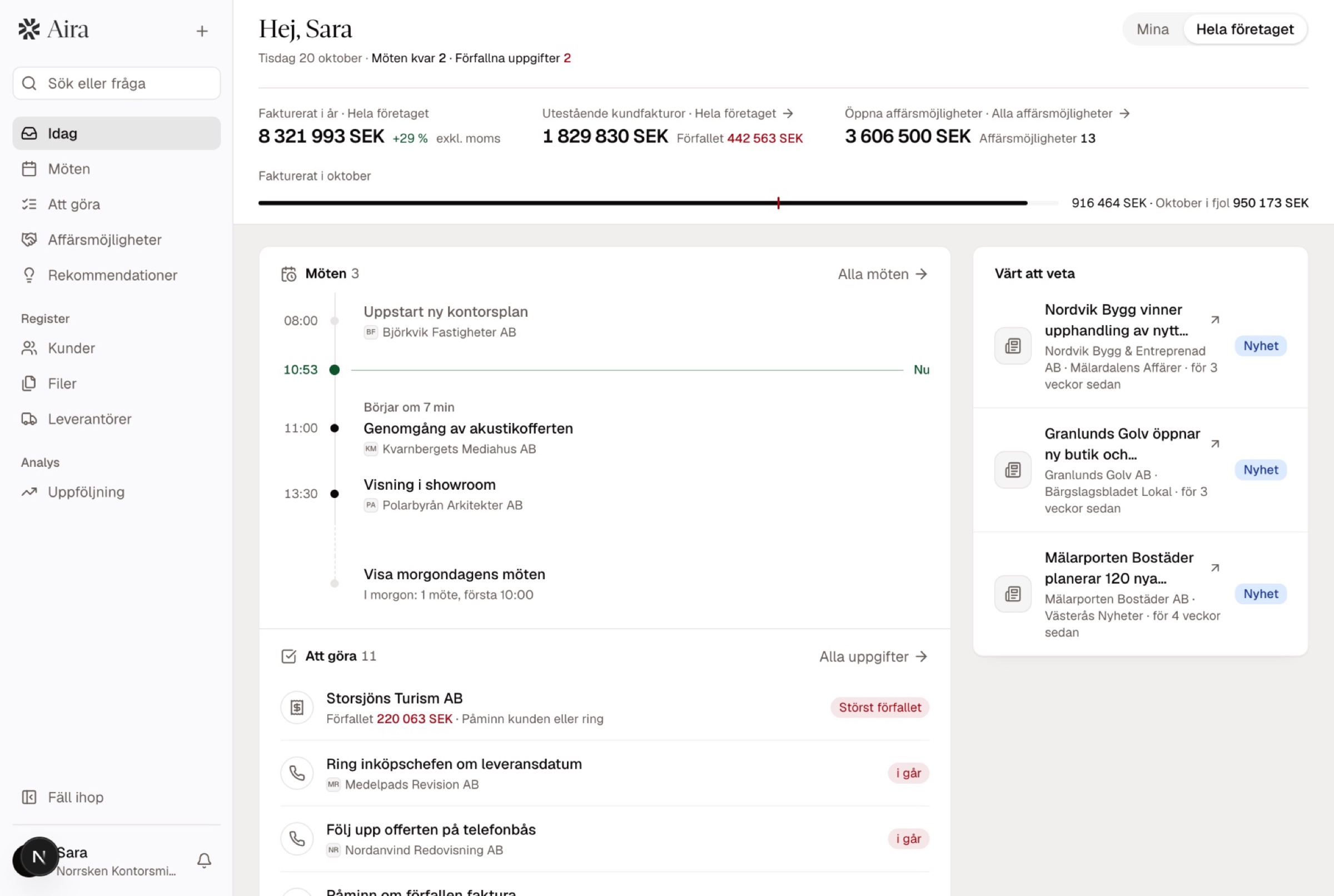This screenshot has width=1334, height=896.
Task: Click the phone icon for Nordanvind Redovisning AB task
Action: [x=297, y=839]
